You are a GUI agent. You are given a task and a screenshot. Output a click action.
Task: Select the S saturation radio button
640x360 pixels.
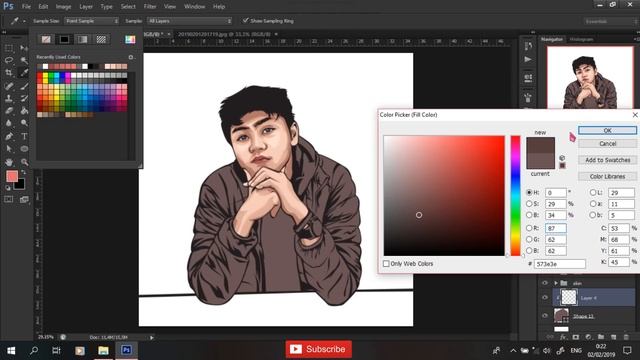529,203
